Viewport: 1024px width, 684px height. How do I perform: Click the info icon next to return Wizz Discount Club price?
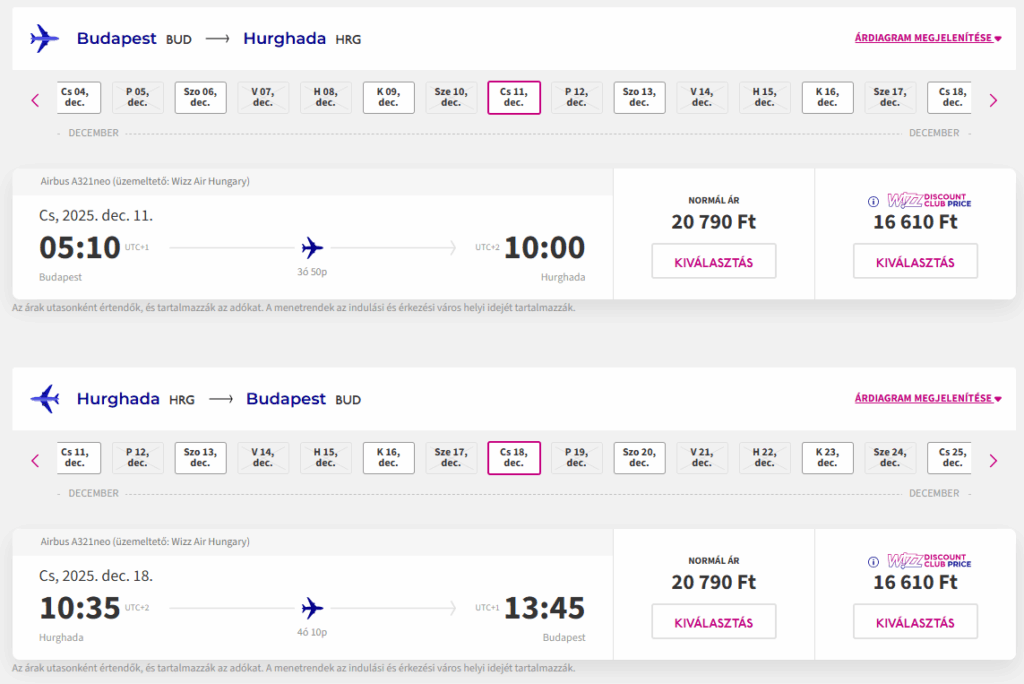coord(873,562)
